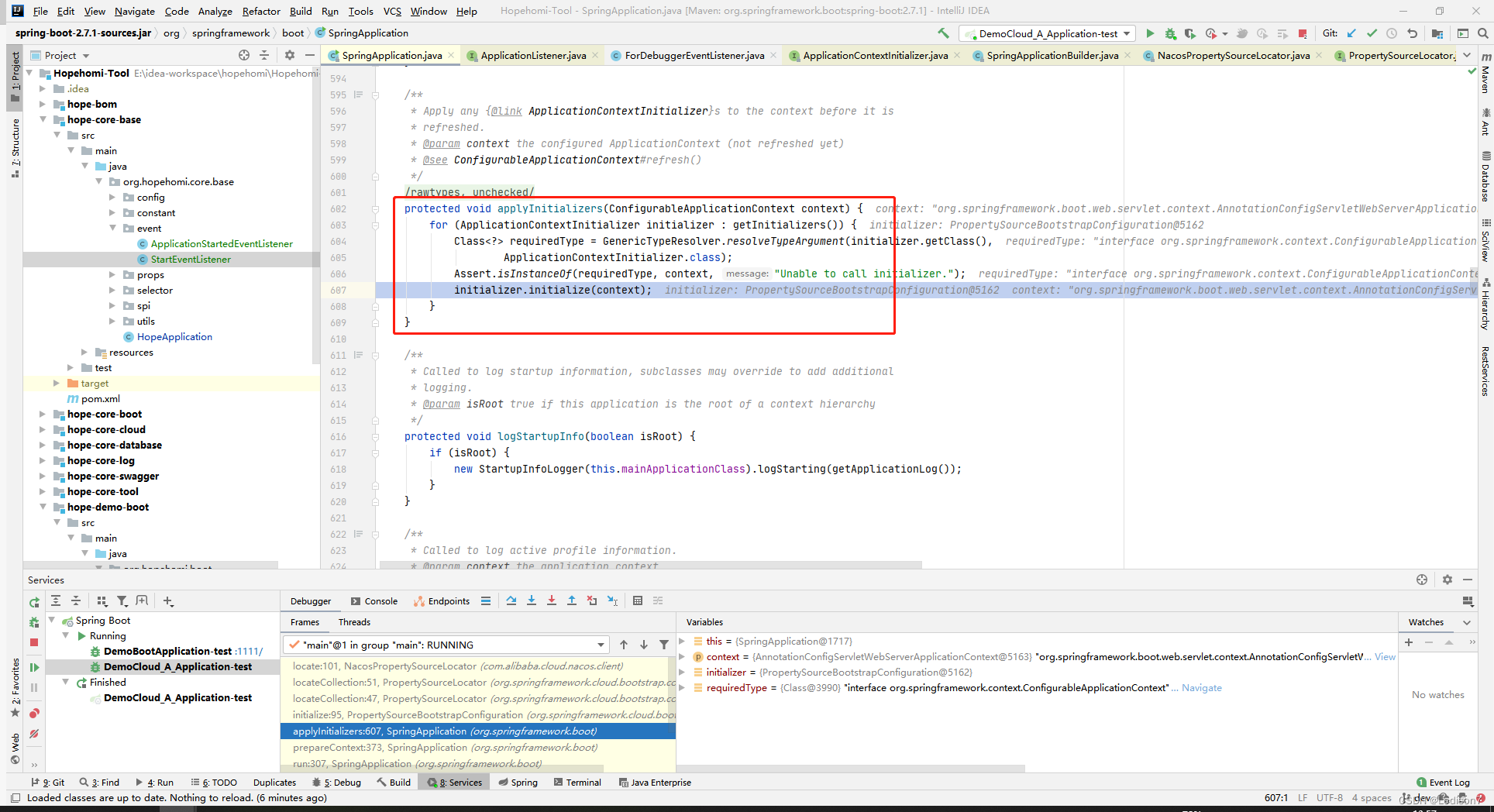Expand the context variable node
The height and width of the screenshot is (812, 1494).
click(x=682, y=657)
